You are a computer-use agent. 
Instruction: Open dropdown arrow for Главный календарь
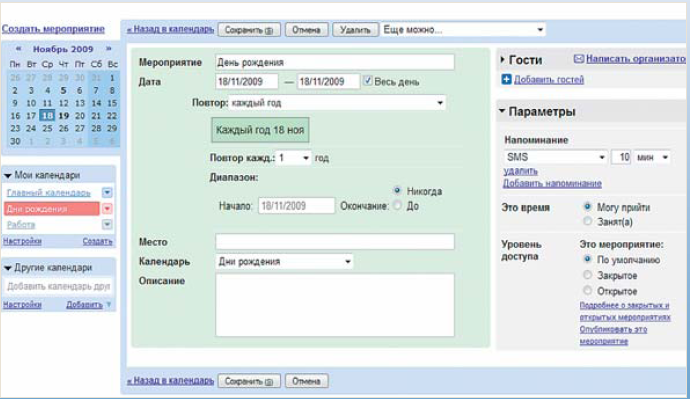[x=107, y=192]
